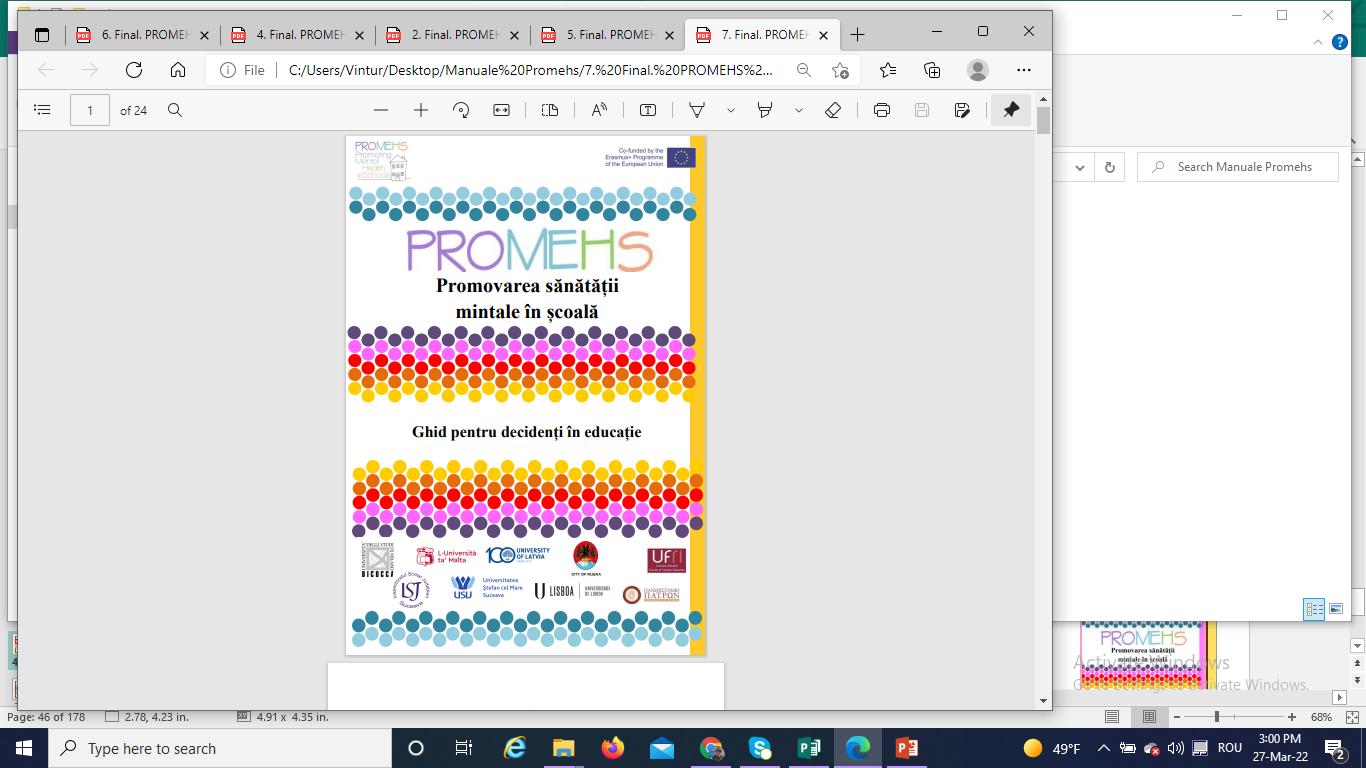Open help in the File Explorer window
The image size is (1366, 768).
[x=1340, y=42]
